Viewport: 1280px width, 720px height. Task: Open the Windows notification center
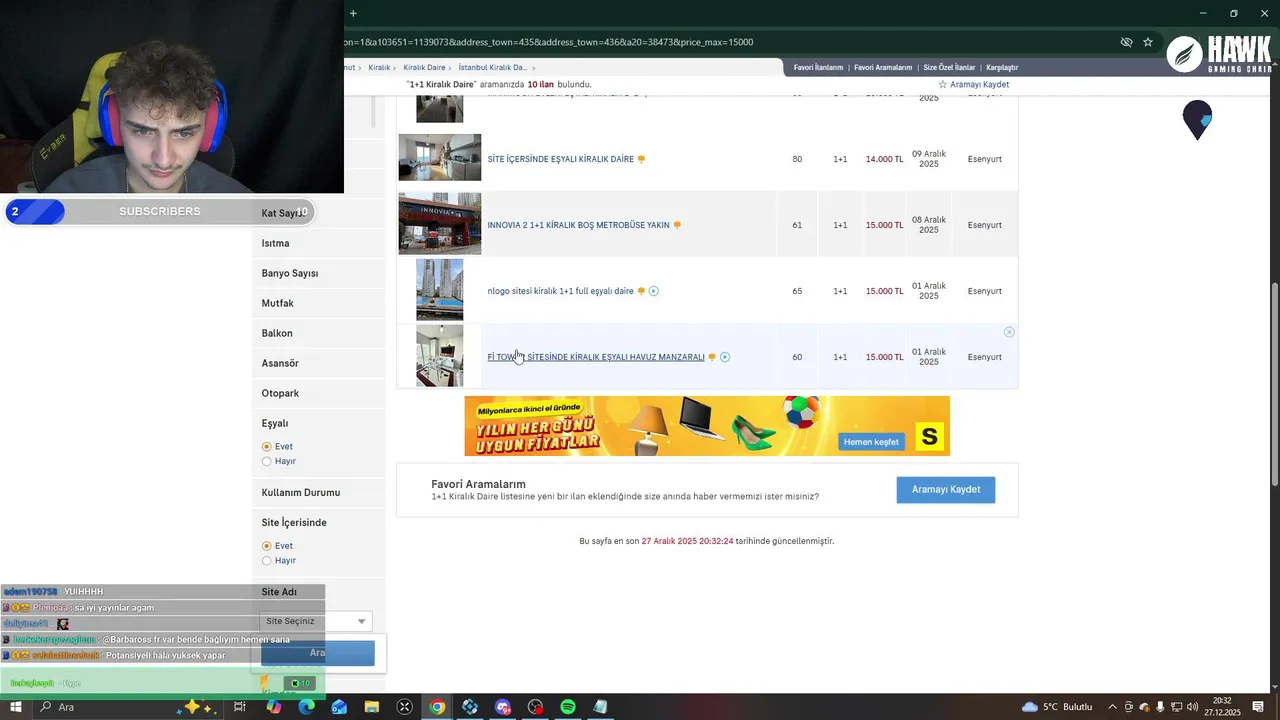[1259, 707]
